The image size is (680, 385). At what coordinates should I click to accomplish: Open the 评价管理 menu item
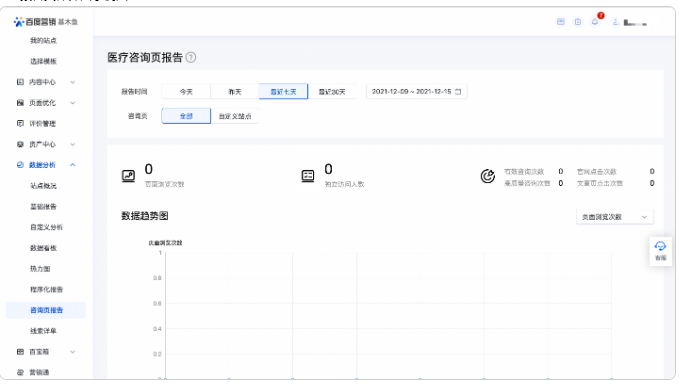(x=42, y=124)
